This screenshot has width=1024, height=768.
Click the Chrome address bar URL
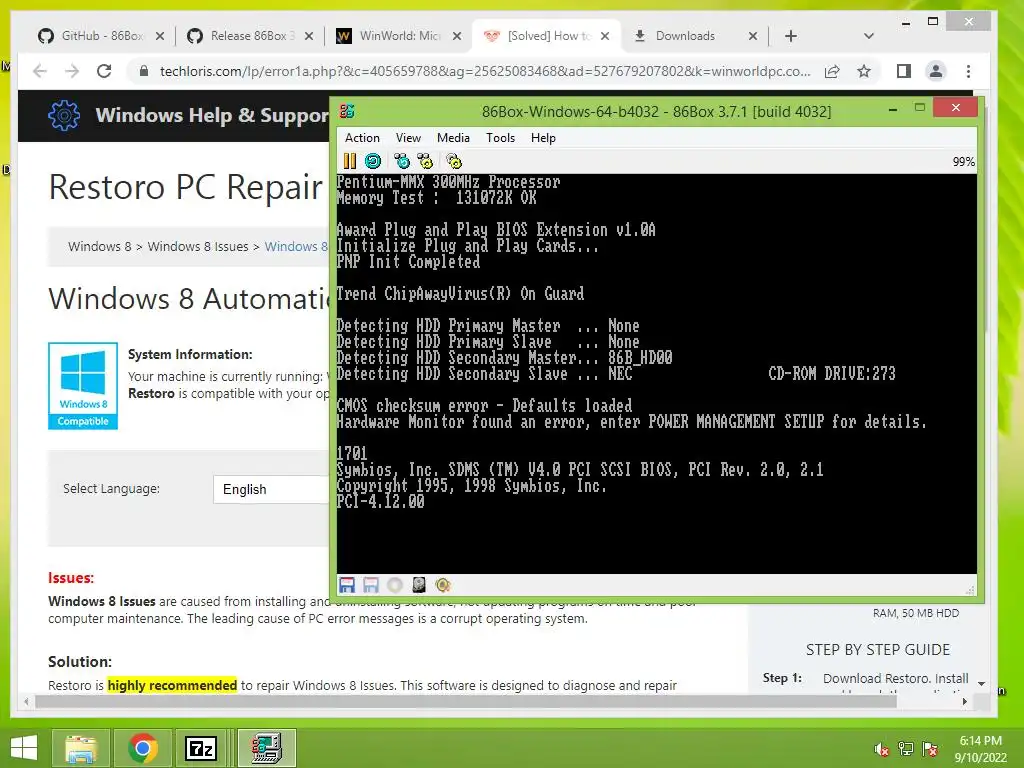tap(485, 71)
